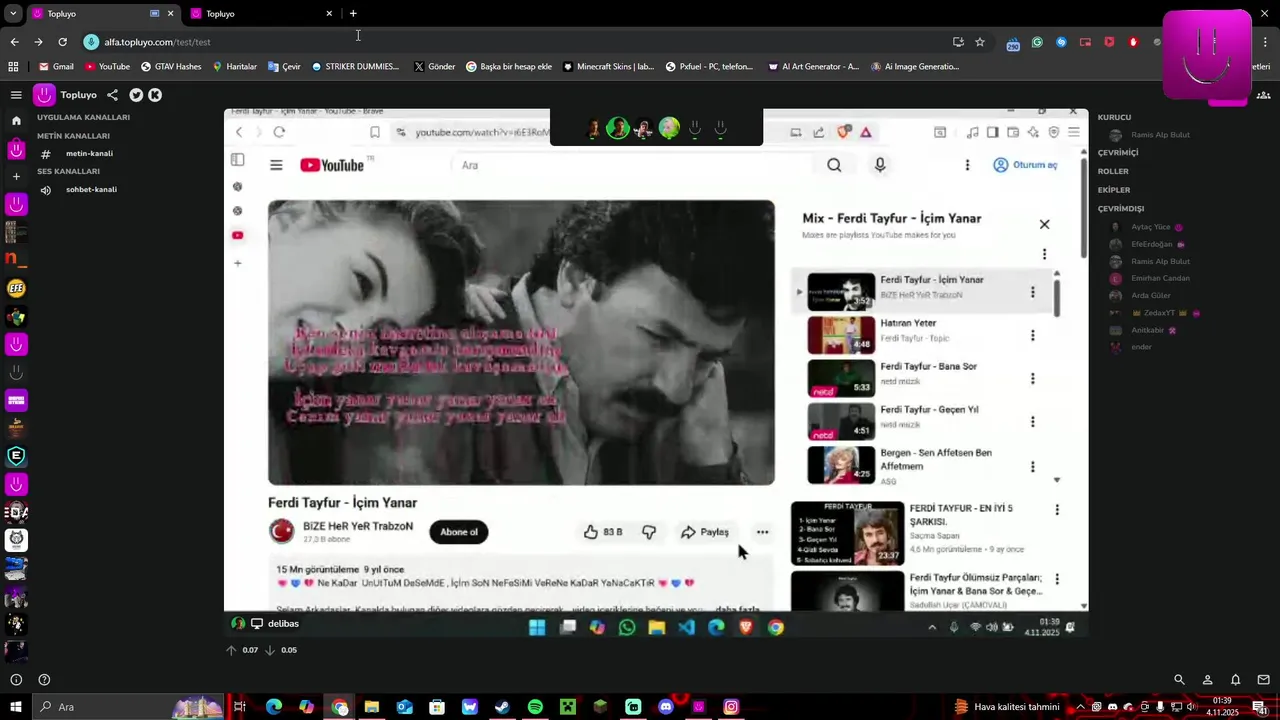1280x720 pixels.
Task: Click the K social icon beside Topluyo
Action: 155,95
